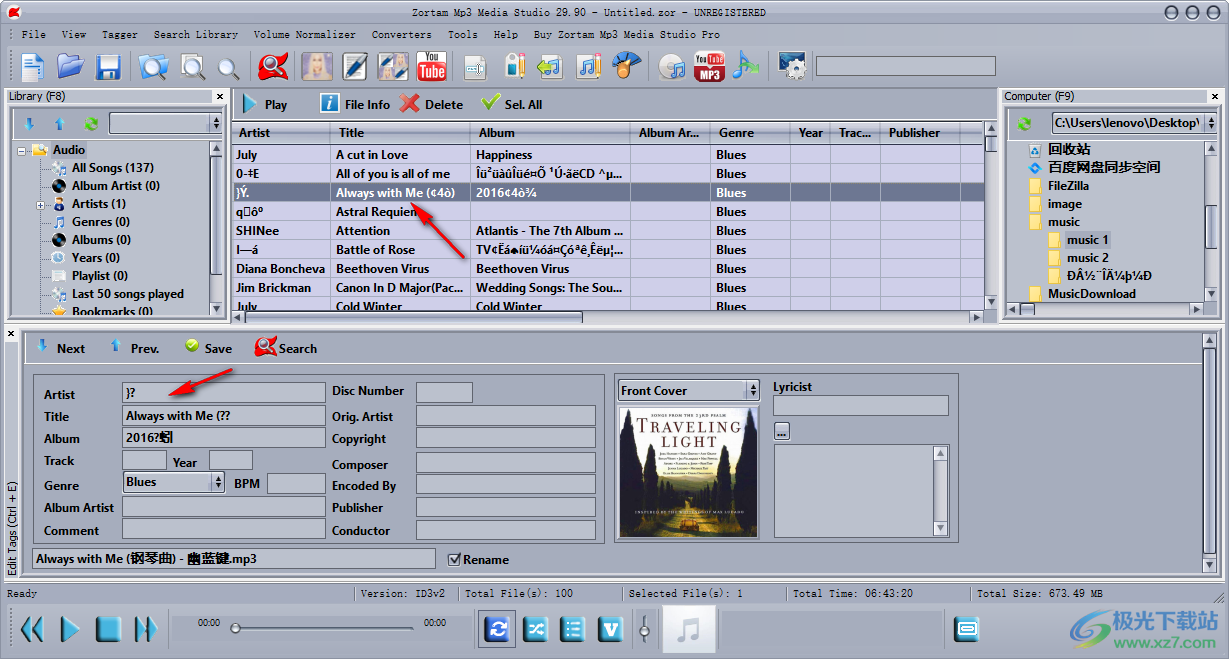The image size is (1229, 659).
Task: Open the Volume Normalizer menu
Action: click(305, 34)
